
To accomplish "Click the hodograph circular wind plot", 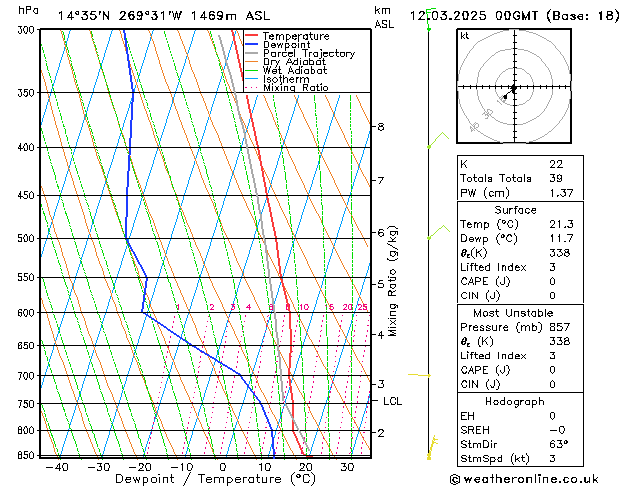I will [x=513, y=89].
